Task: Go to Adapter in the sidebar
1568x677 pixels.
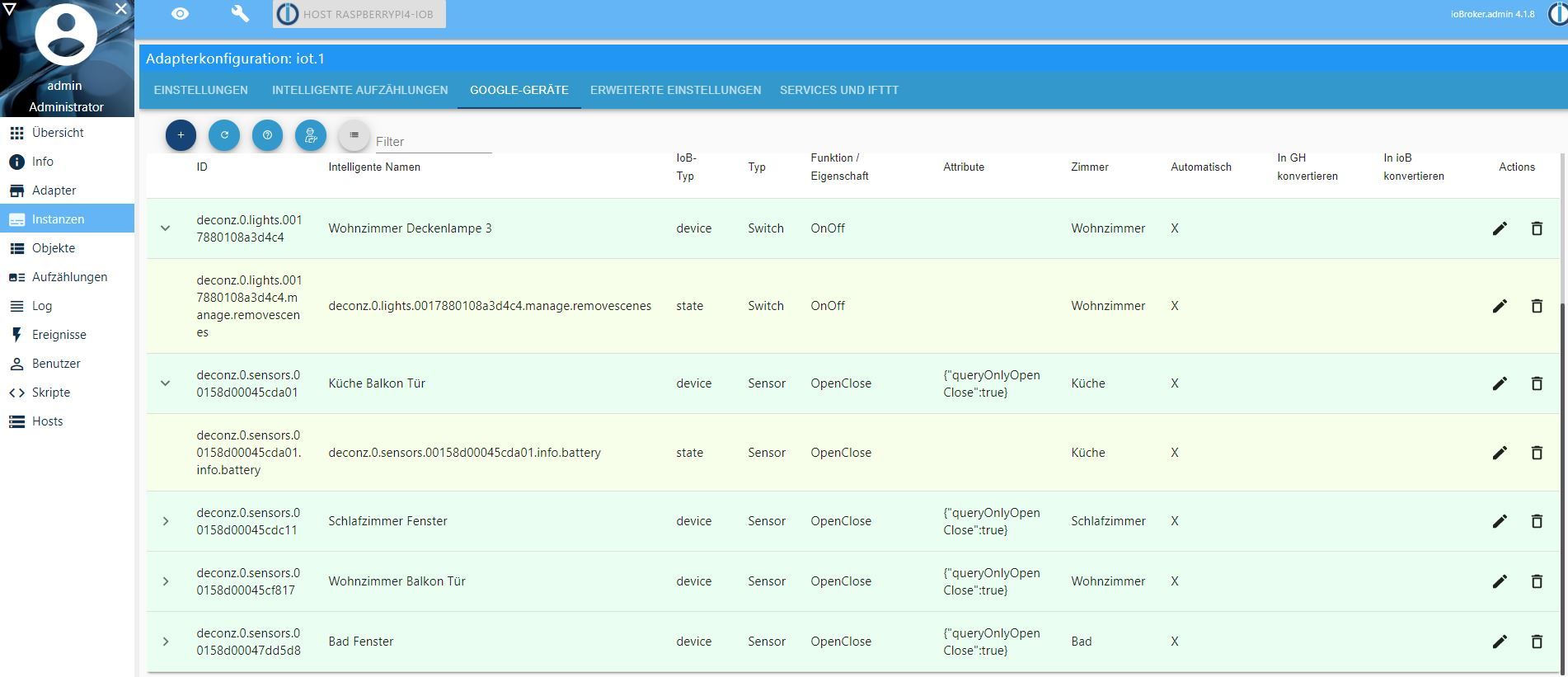Action: click(x=67, y=190)
